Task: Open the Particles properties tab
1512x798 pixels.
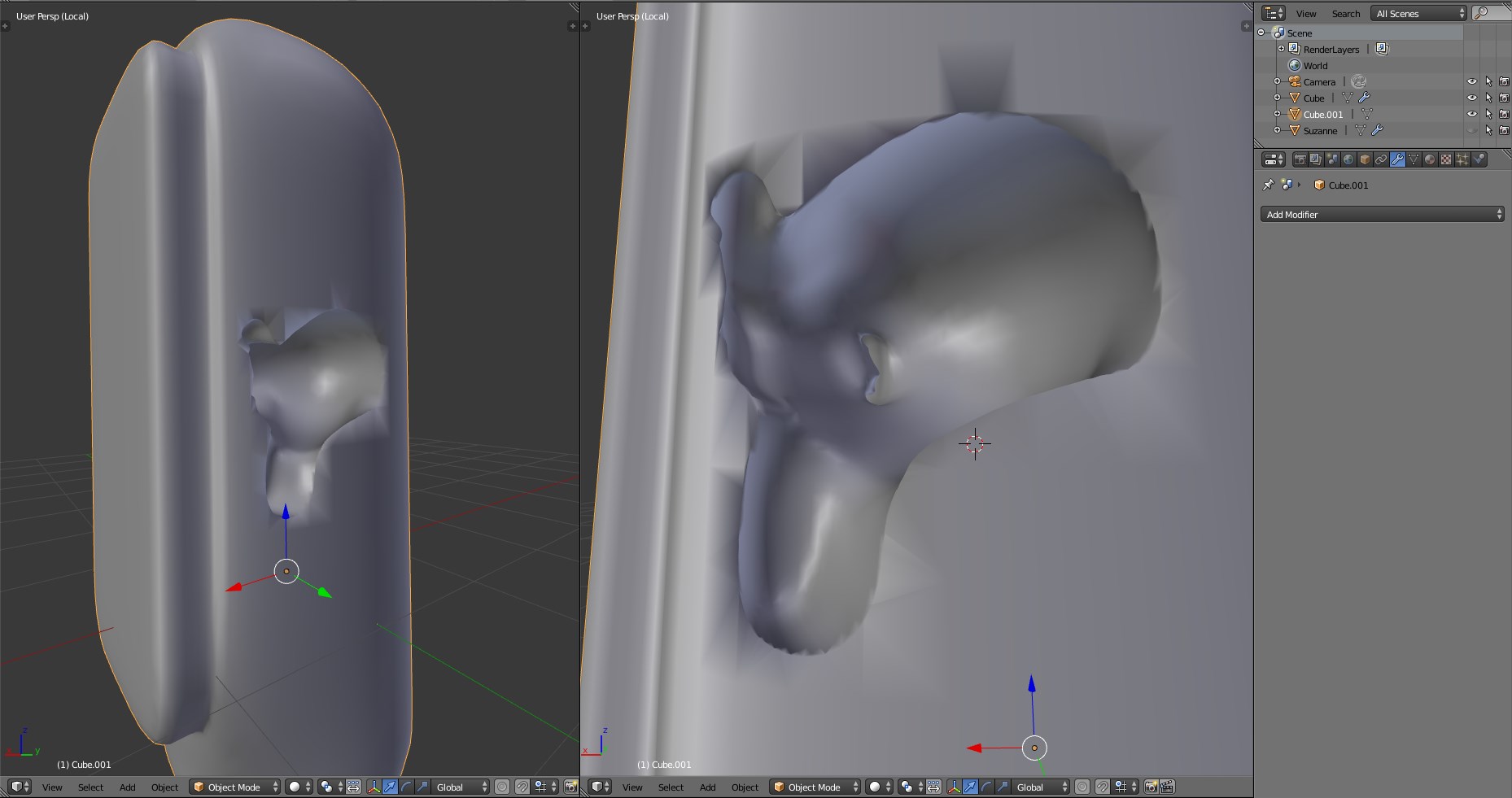Action: tap(1462, 159)
